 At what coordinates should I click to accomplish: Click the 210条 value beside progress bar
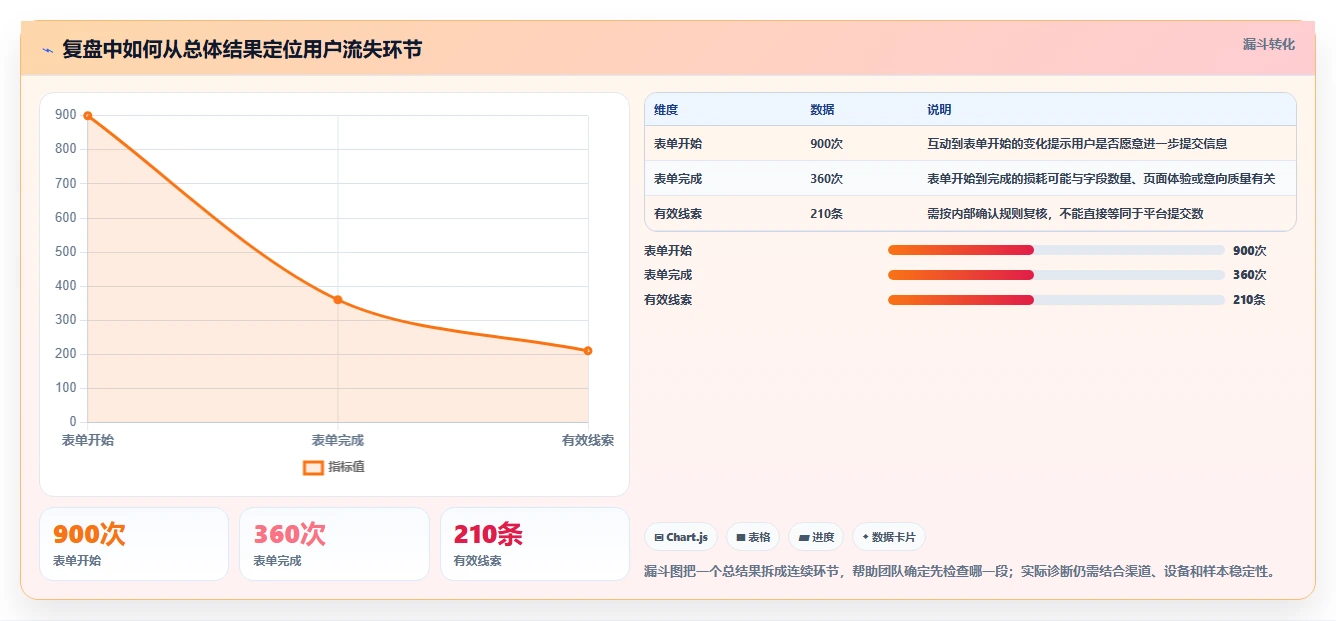tap(1249, 300)
